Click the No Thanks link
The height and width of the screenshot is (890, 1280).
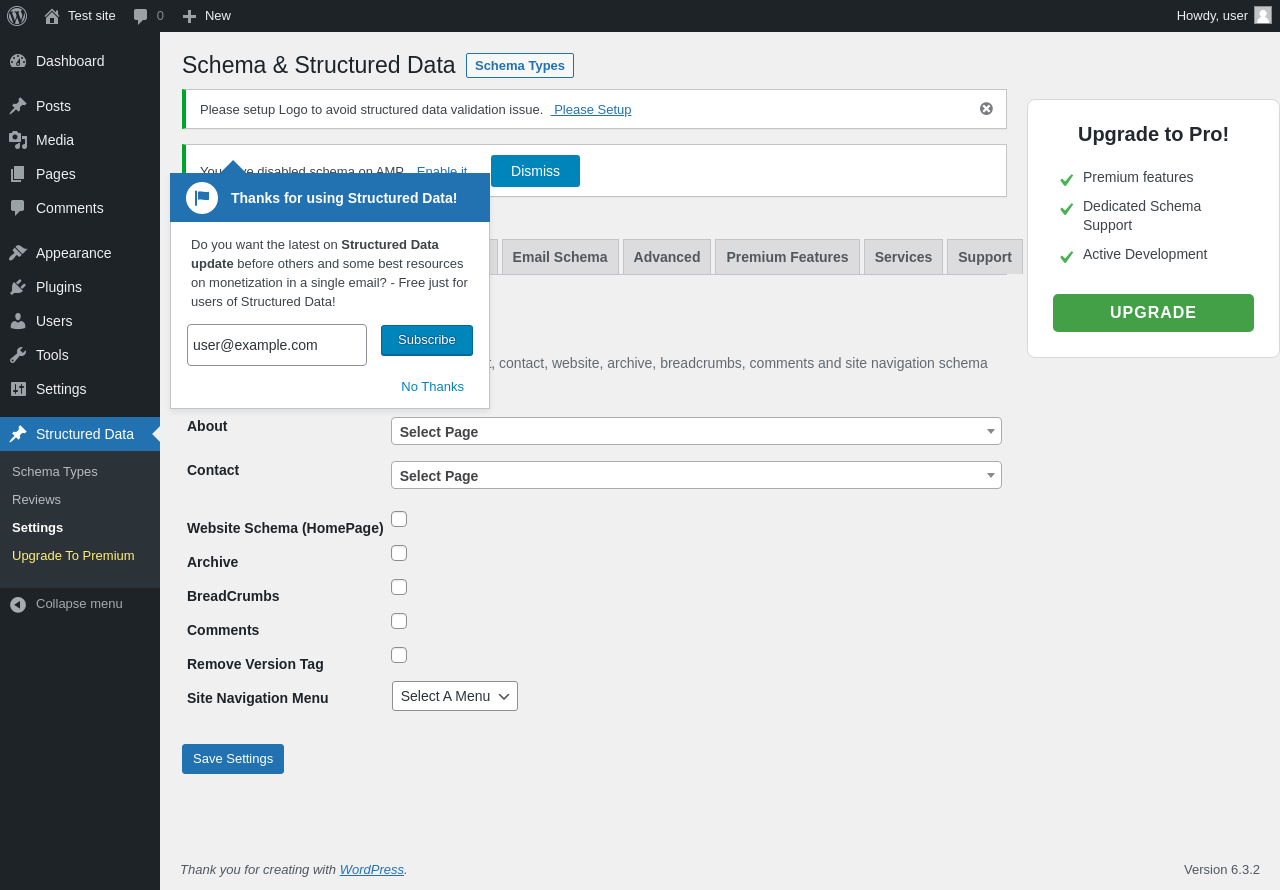432,386
